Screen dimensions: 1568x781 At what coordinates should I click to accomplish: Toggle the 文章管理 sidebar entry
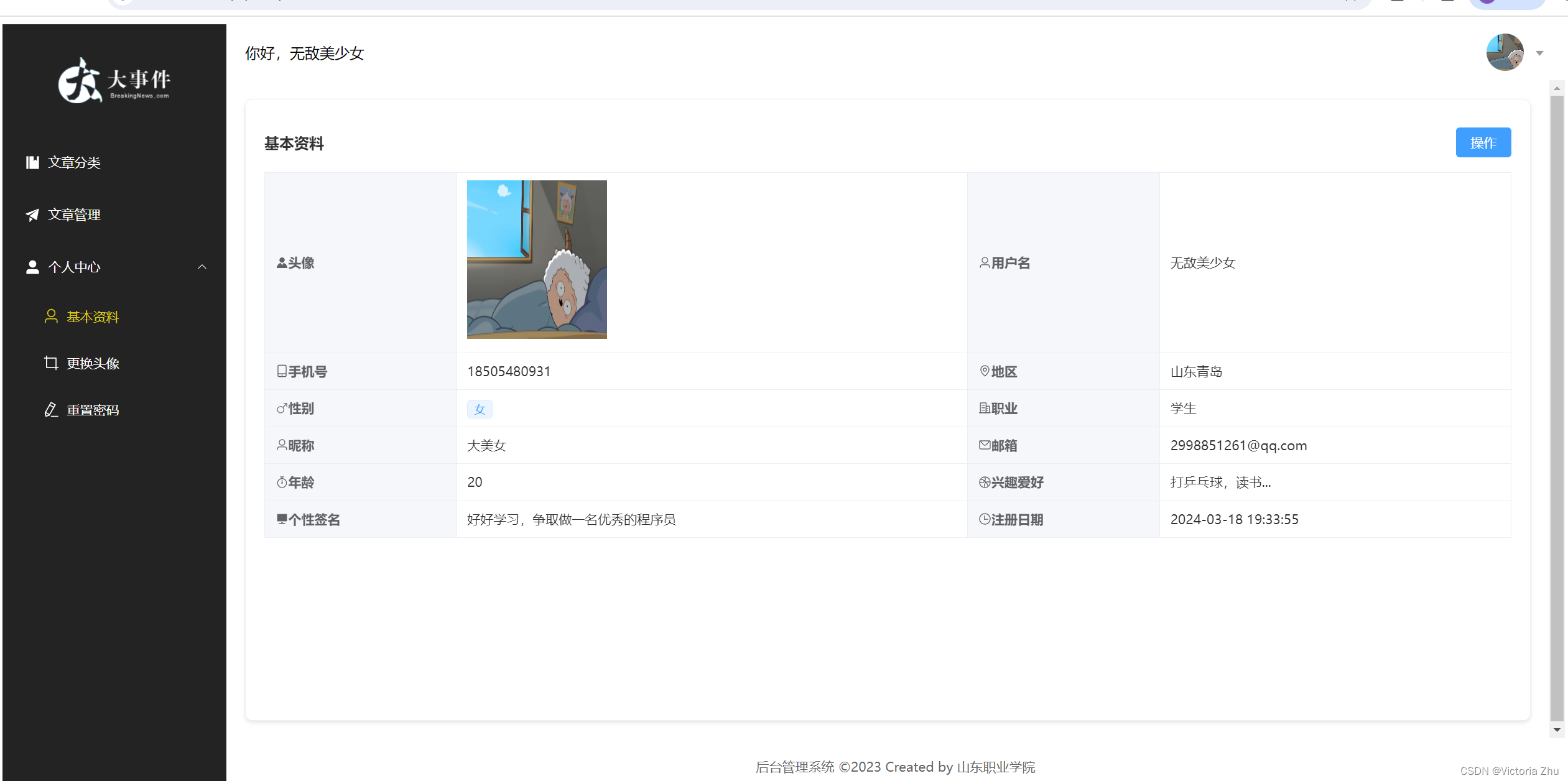coord(74,215)
